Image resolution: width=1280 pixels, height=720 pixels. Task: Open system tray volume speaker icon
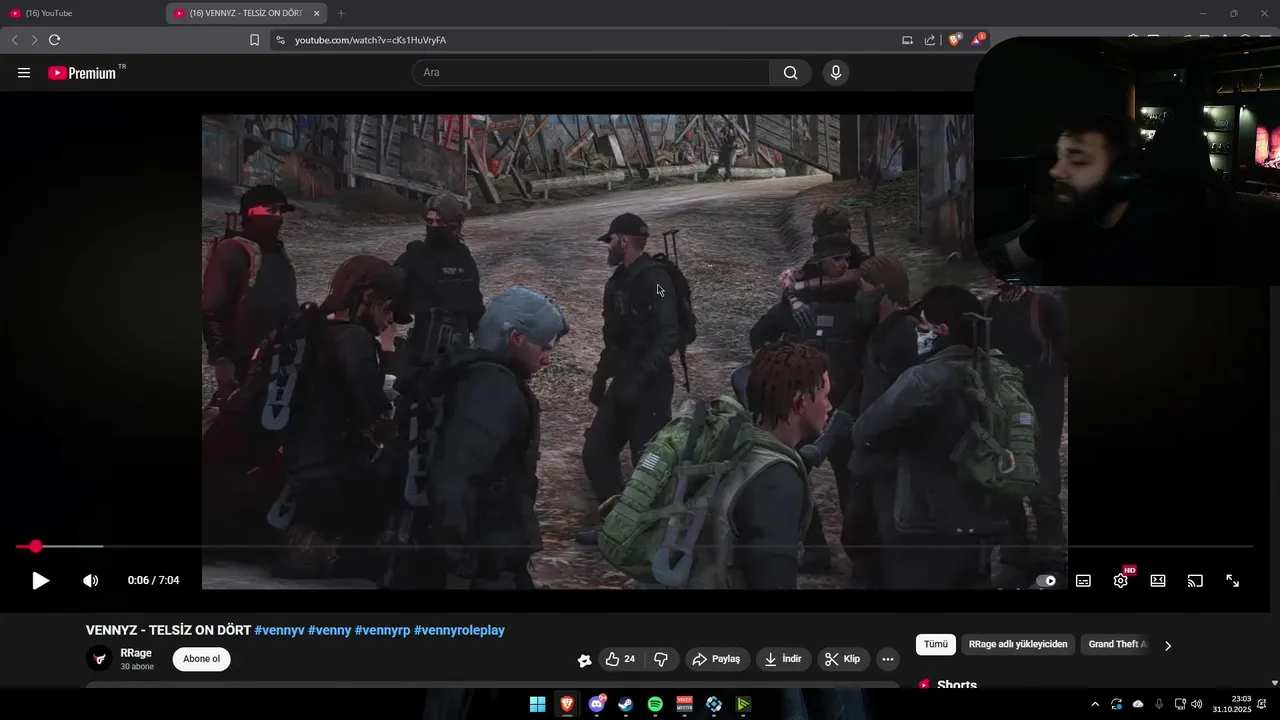1197,704
